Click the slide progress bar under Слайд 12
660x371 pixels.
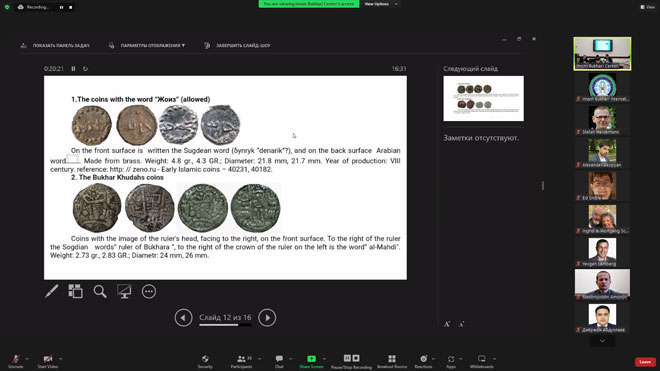point(225,325)
